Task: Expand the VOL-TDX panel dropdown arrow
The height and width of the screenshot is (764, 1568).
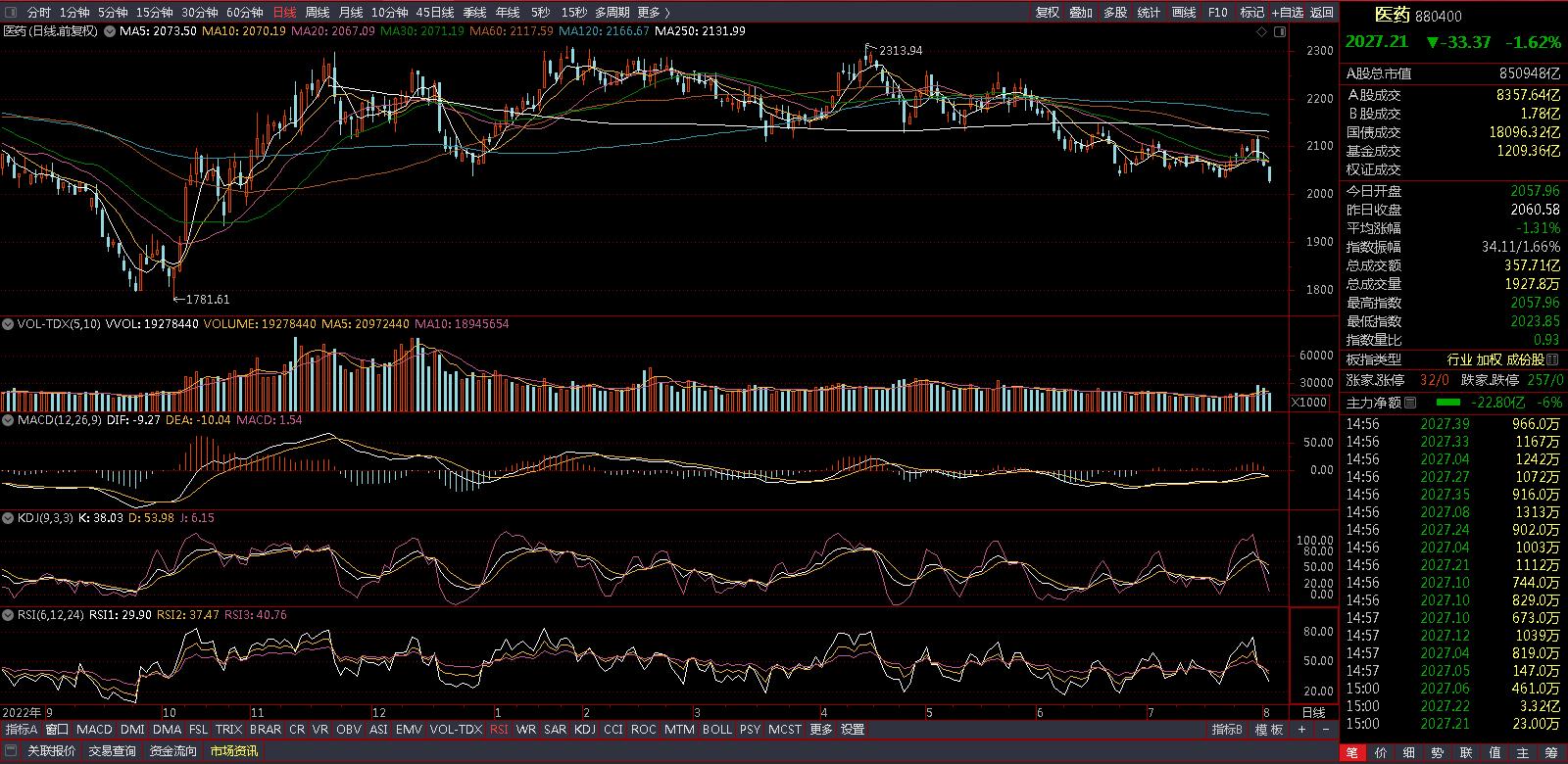Action: 7,324
